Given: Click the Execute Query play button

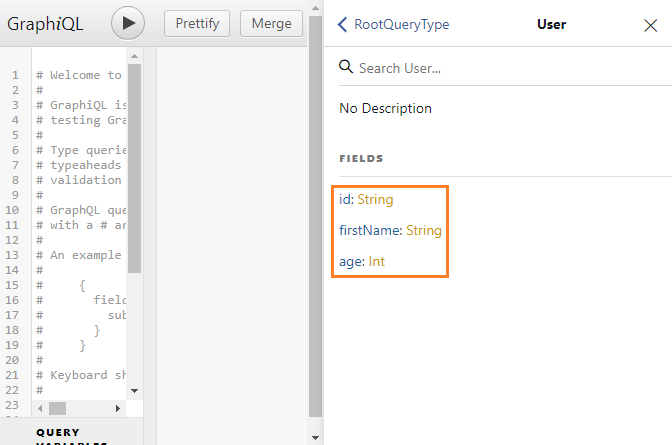Looking at the screenshot, I should click(x=127, y=23).
